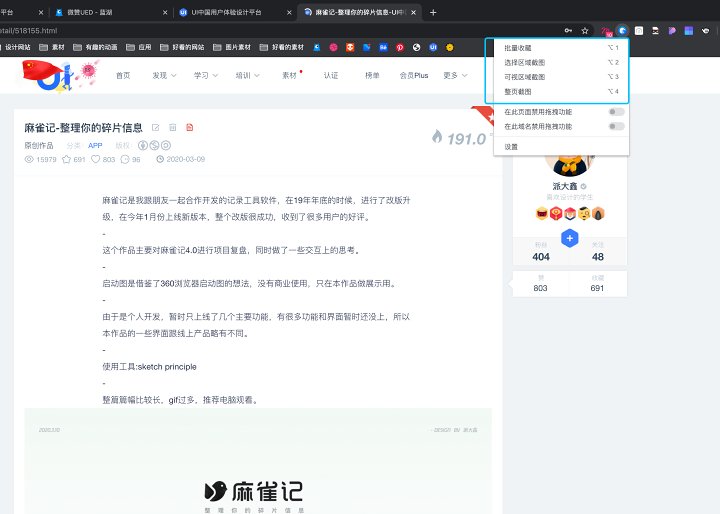Open the Behance bookmark icon
This screenshot has width=720, height=514.
click(x=383, y=47)
